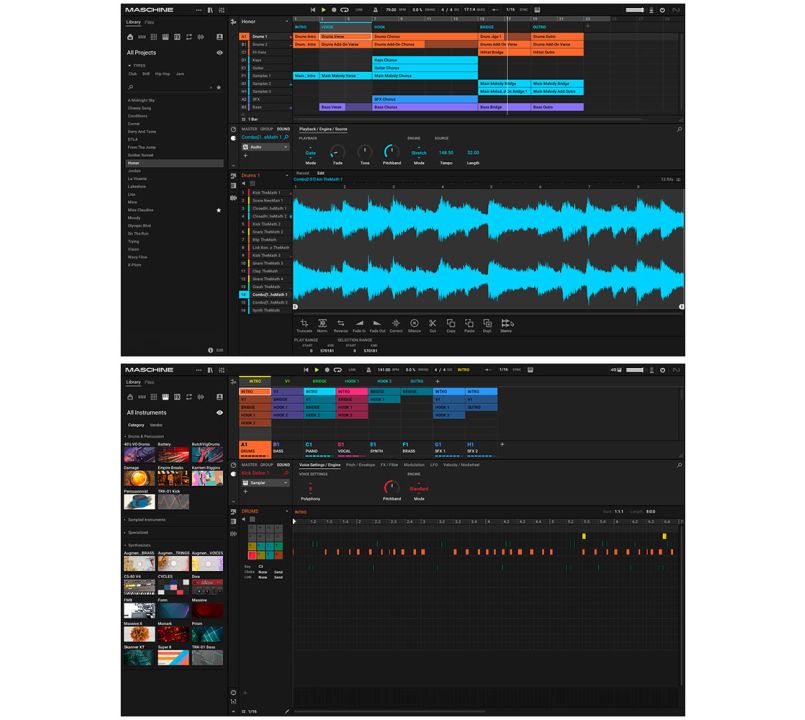
Task: Click the Stems icon in the editor toolbar
Action: click(507, 323)
